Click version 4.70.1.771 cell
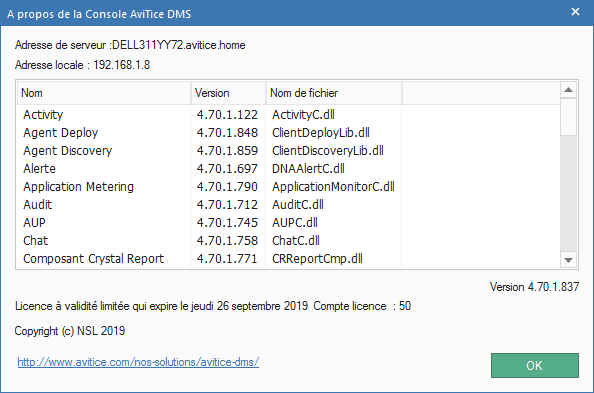594x393 pixels. pyautogui.click(x=227, y=258)
